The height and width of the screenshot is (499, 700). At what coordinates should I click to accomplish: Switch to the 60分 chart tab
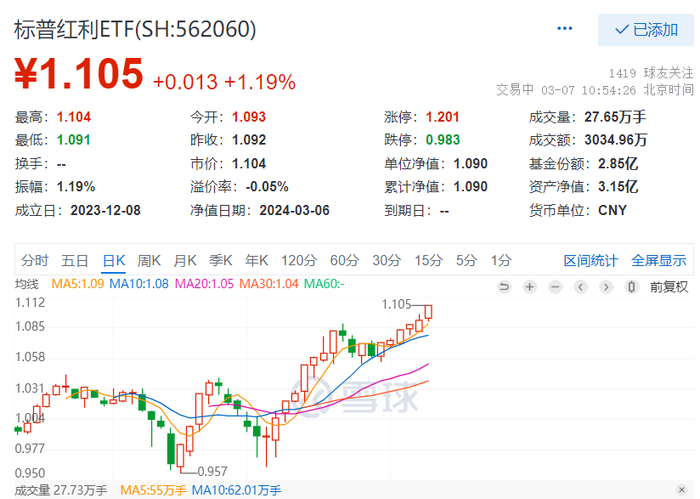click(x=344, y=260)
